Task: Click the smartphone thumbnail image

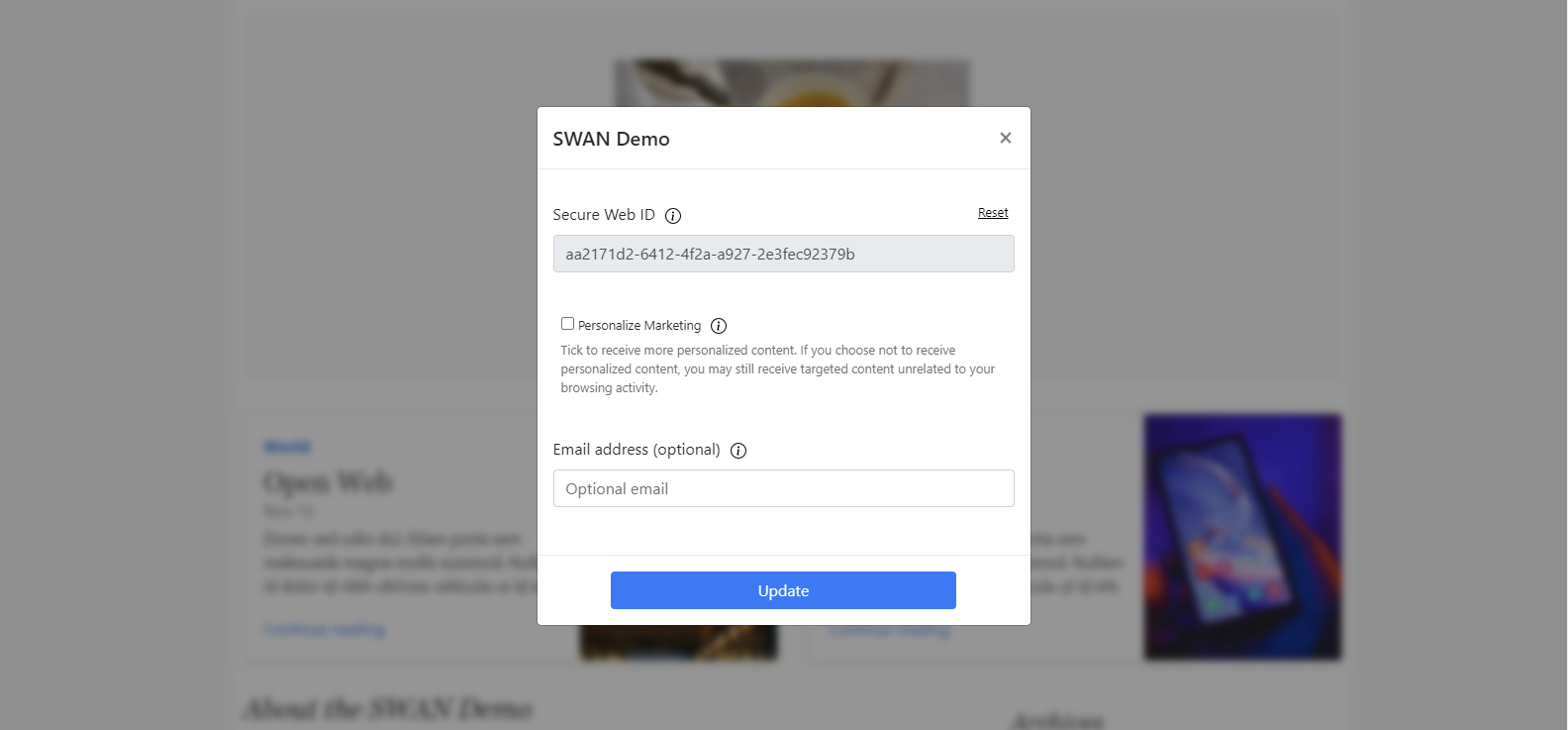Action: pos(1242,536)
